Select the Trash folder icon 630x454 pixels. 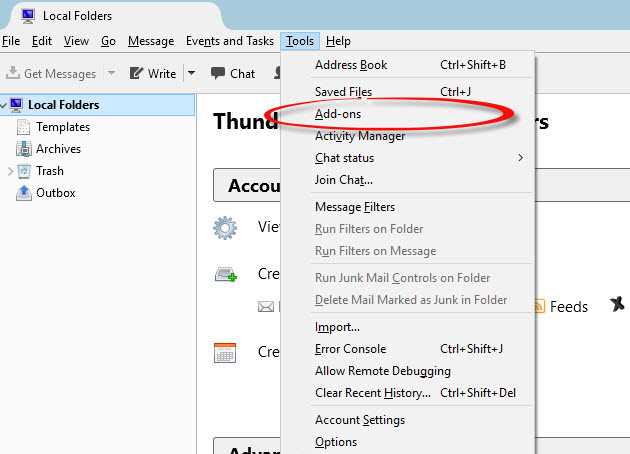(x=24, y=171)
